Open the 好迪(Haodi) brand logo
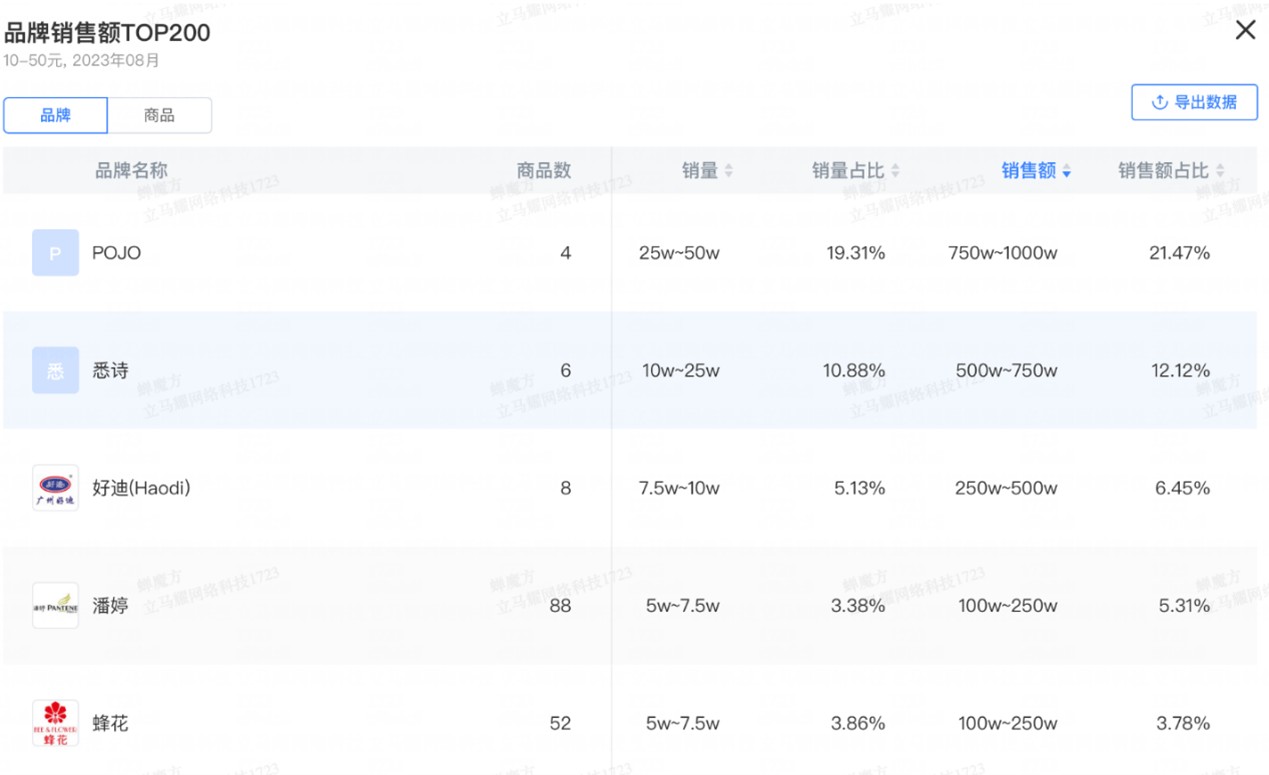This screenshot has width=1269, height=775. tap(55, 488)
